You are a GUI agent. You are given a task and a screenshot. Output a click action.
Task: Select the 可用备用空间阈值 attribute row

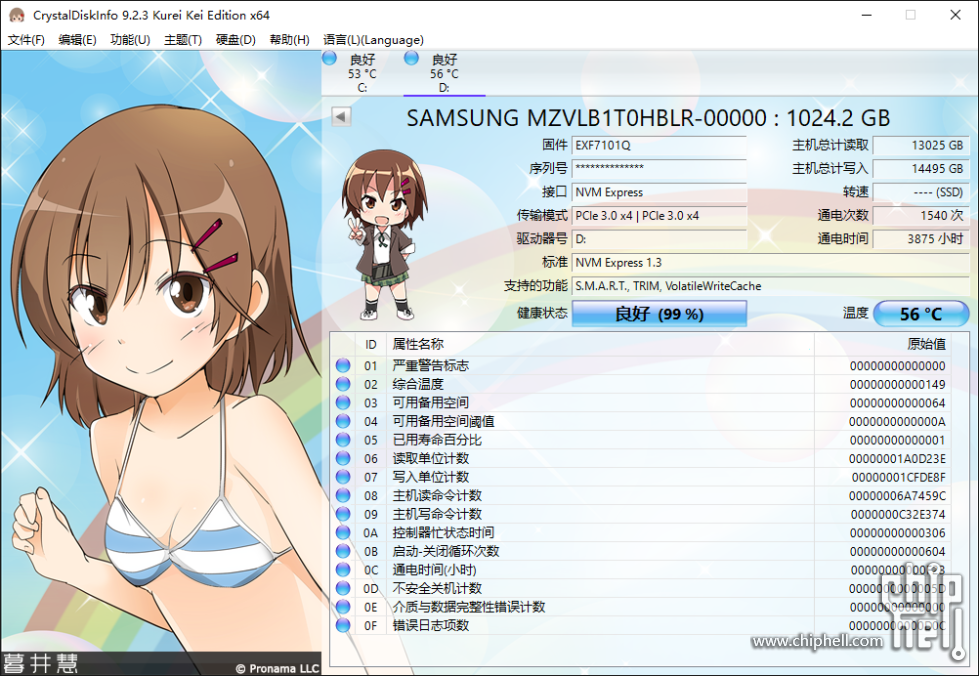point(641,421)
